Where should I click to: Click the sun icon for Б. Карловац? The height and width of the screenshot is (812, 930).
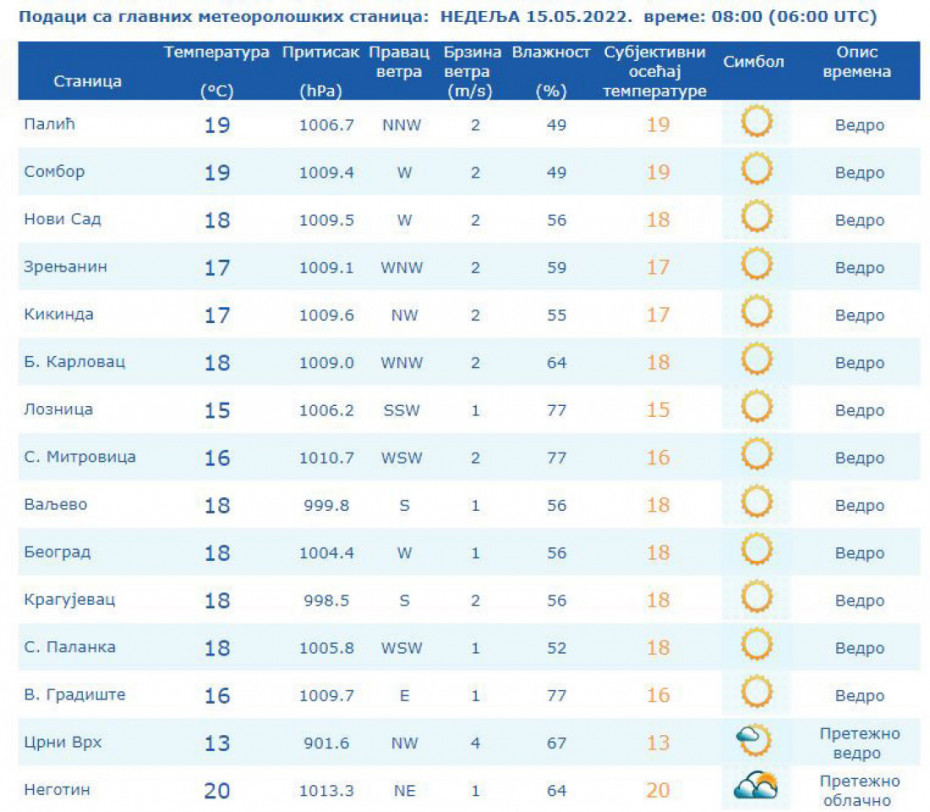[x=757, y=359]
